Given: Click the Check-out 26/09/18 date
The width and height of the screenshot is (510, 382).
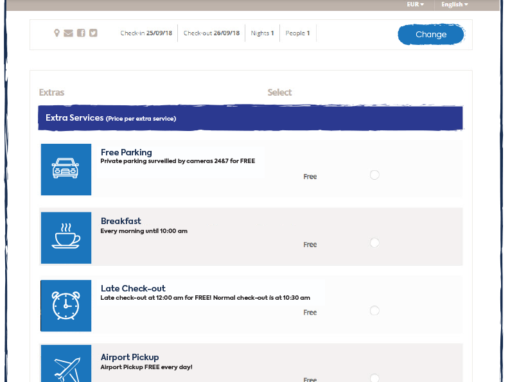Looking at the screenshot, I should click(x=211, y=33).
